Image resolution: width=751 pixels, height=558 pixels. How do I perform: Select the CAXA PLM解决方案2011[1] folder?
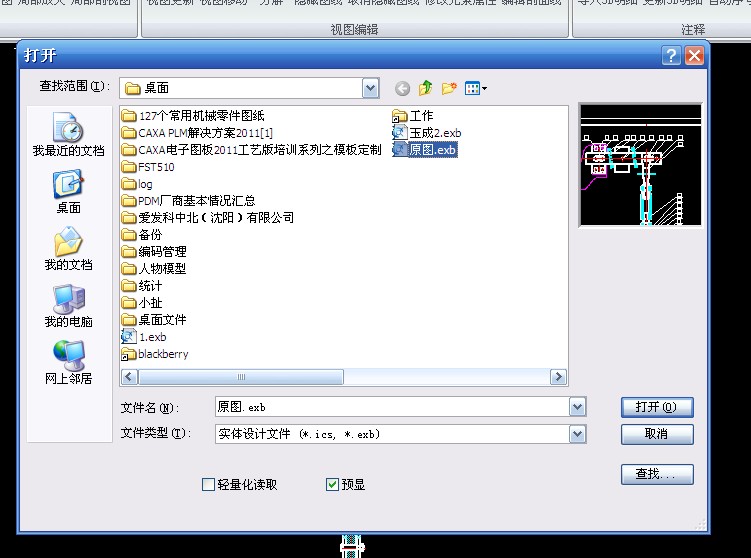[197, 133]
